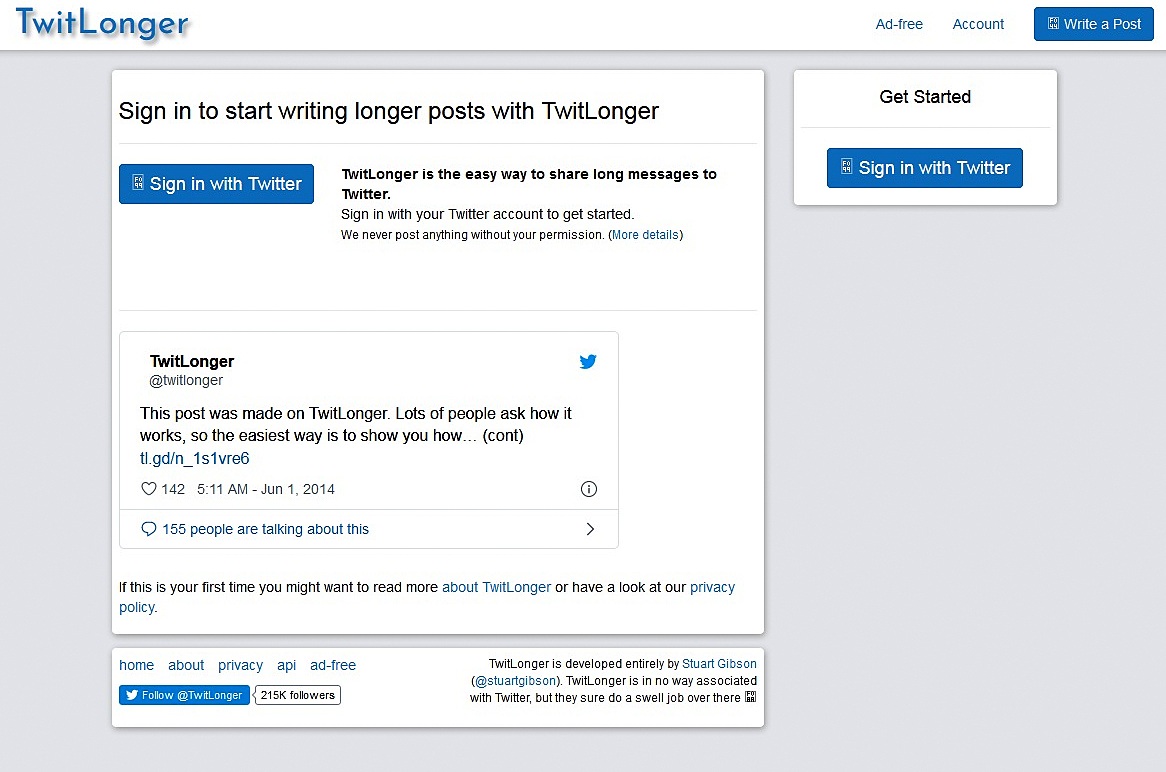1166x772 pixels.
Task: Click the 155 people are talking link
Action: point(265,529)
